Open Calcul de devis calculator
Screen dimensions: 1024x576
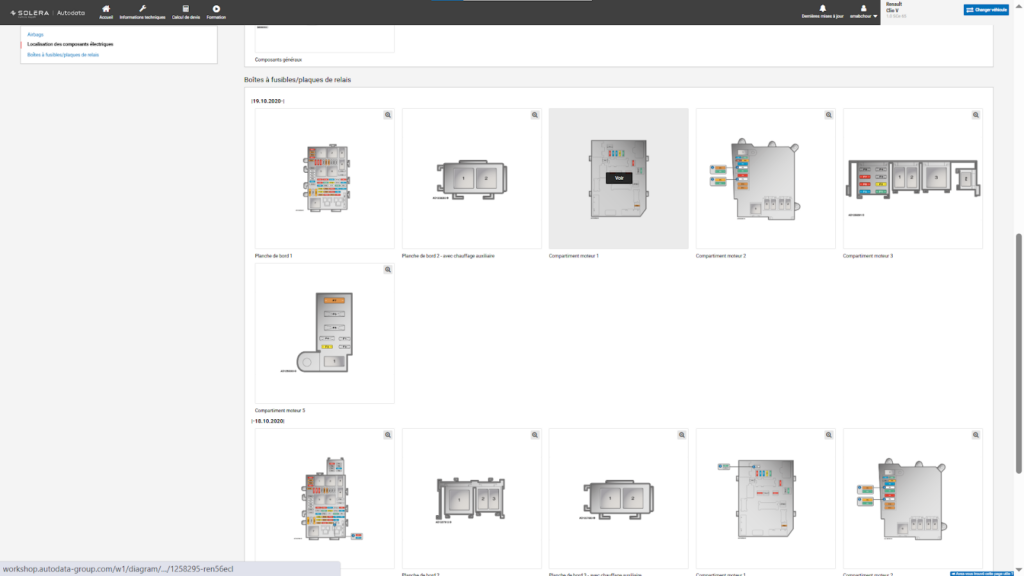pos(185,12)
